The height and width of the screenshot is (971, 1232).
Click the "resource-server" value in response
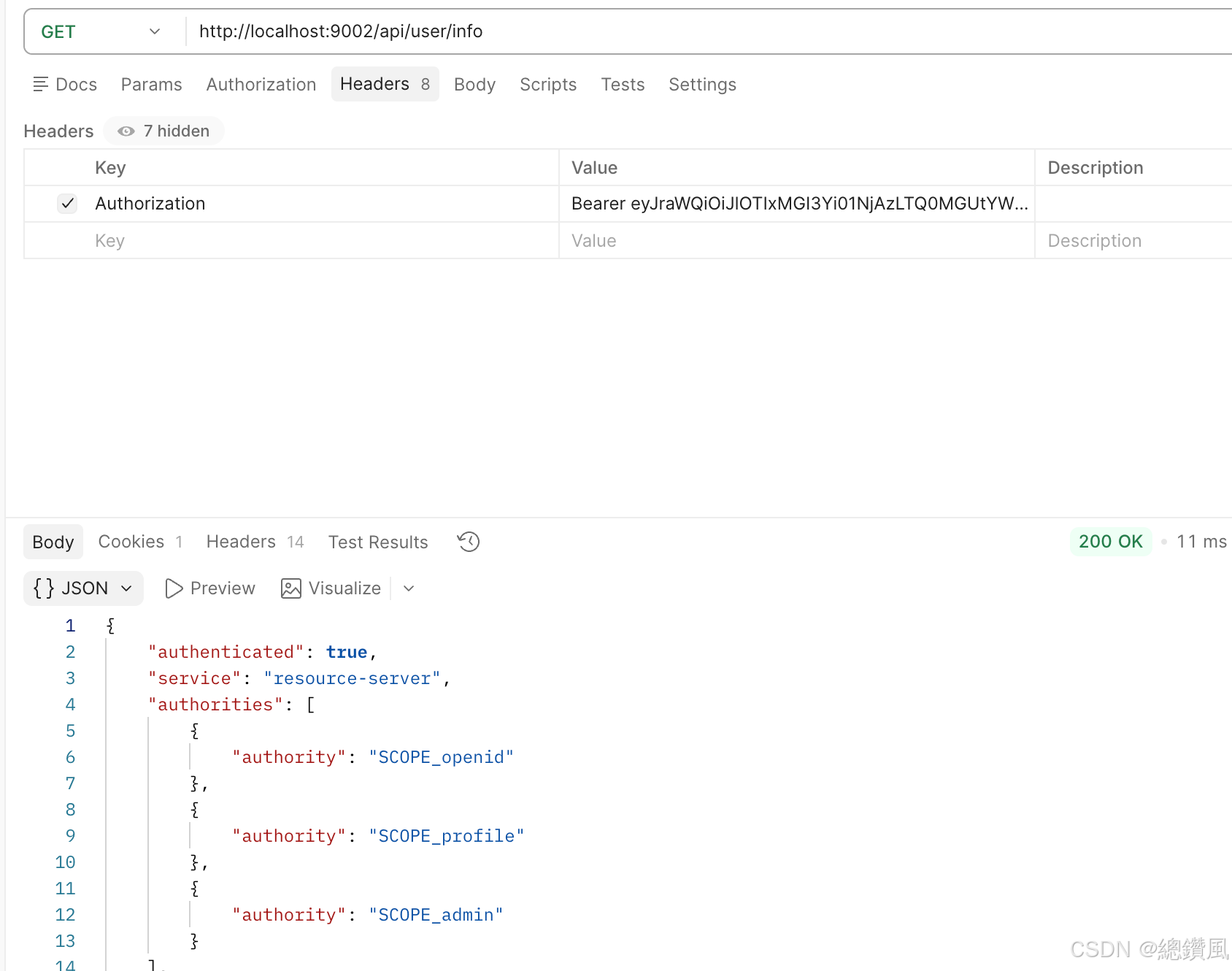click(353, 678)
